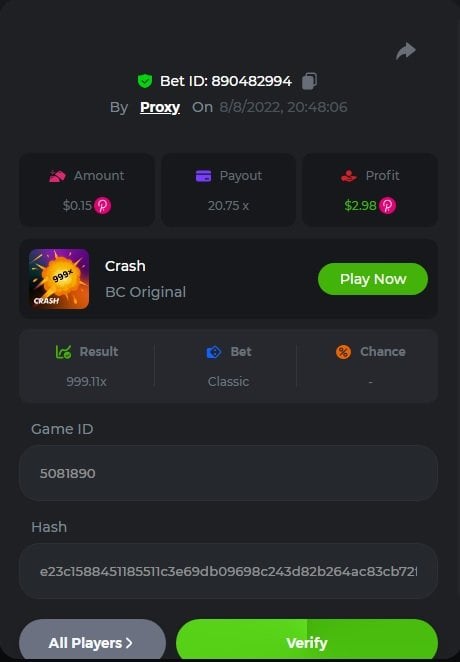The width and height of the screenshot is (460, 662).
Task: Click the pink Amount icon
Action: click(57, 176)
